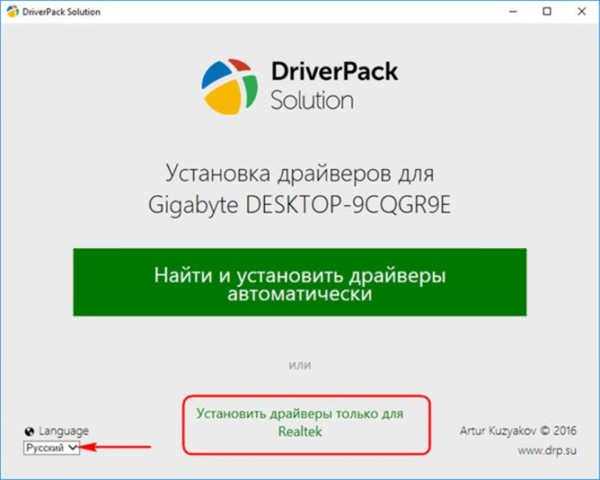Click the Language label text
600x480 pixels.
click(x=64, y=431)
